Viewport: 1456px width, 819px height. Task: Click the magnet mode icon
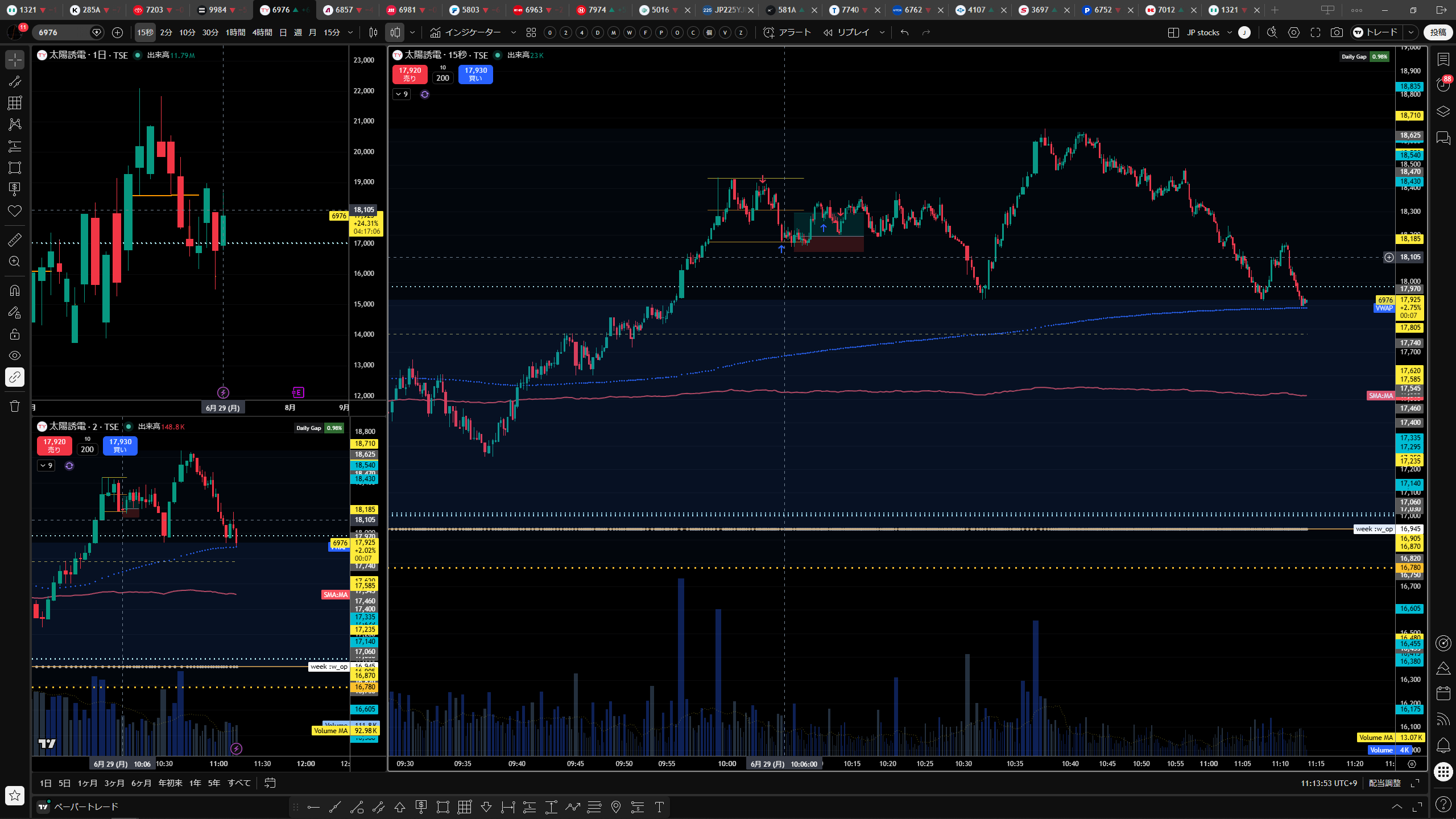[15, 291]
